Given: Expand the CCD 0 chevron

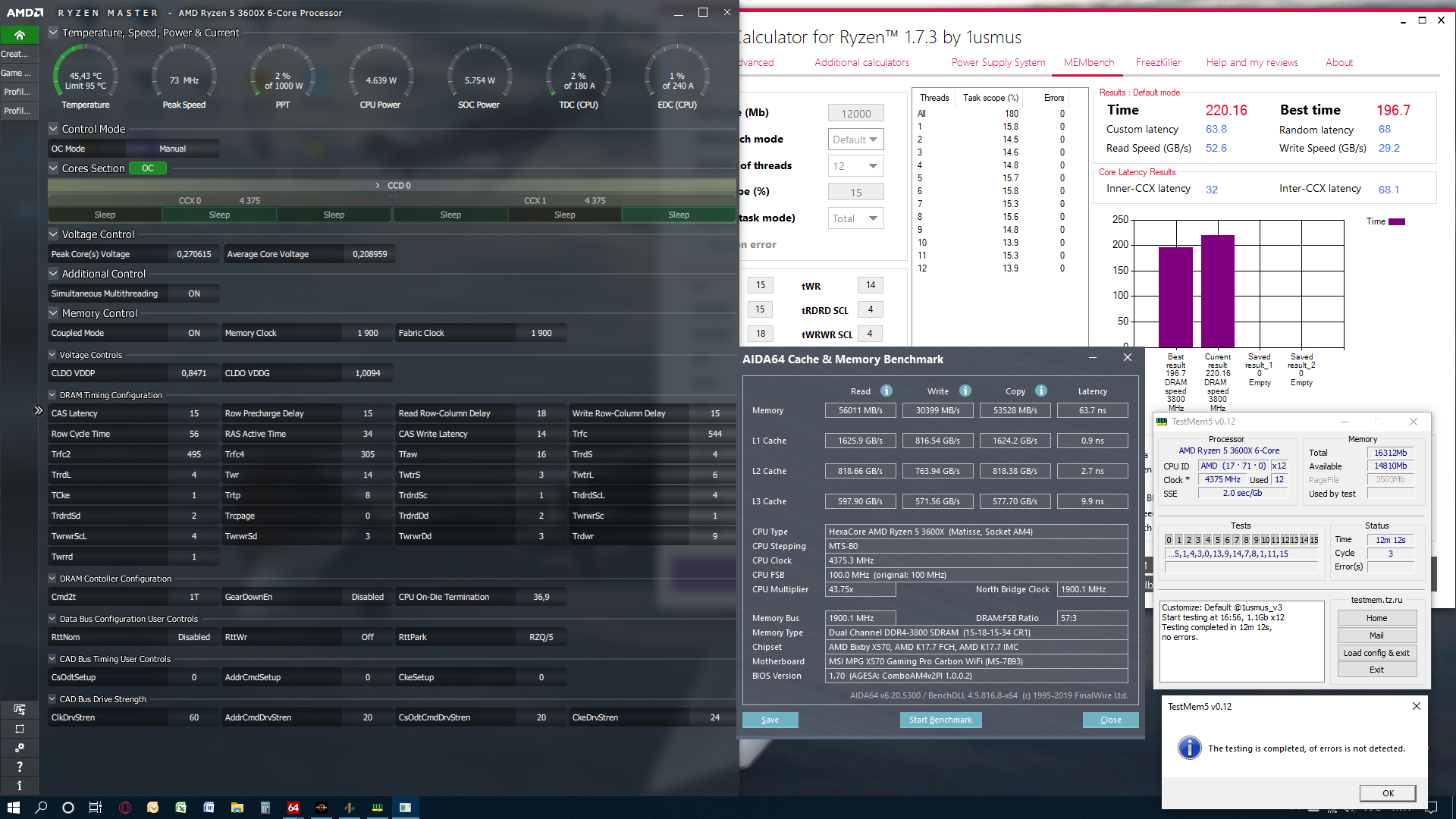Looking at the screenshot, I should pyautogui.click(x=378, y=186).
